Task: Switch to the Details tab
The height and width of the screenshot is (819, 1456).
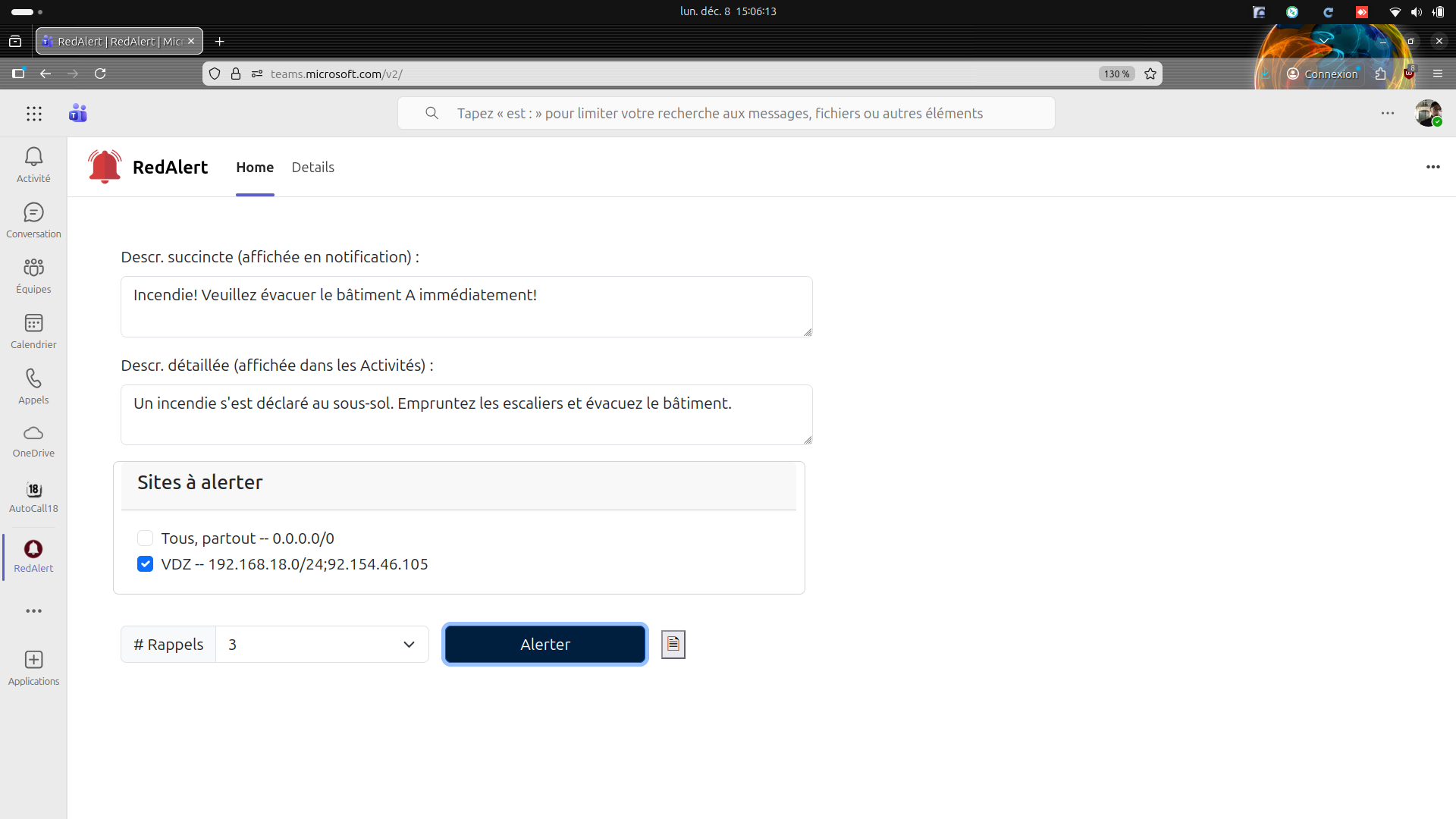Action: (x=312, y=168)
